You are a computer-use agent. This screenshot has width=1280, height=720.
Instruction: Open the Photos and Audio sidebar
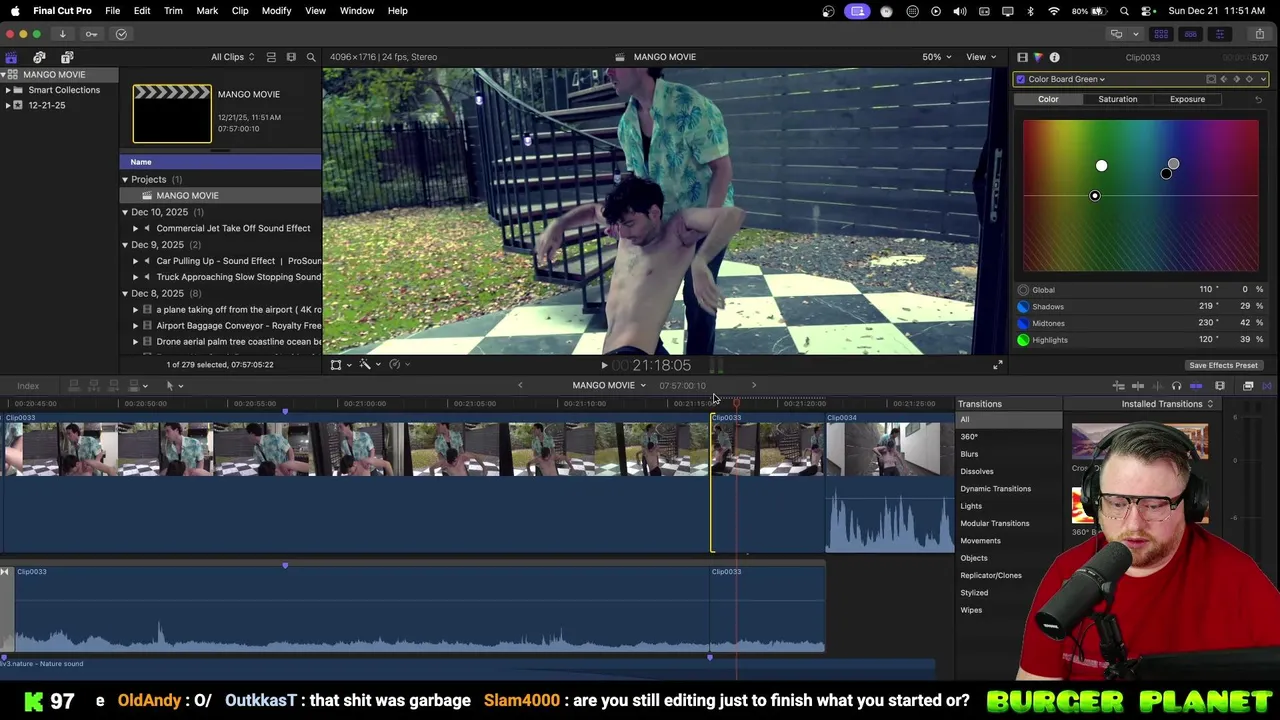39,57
